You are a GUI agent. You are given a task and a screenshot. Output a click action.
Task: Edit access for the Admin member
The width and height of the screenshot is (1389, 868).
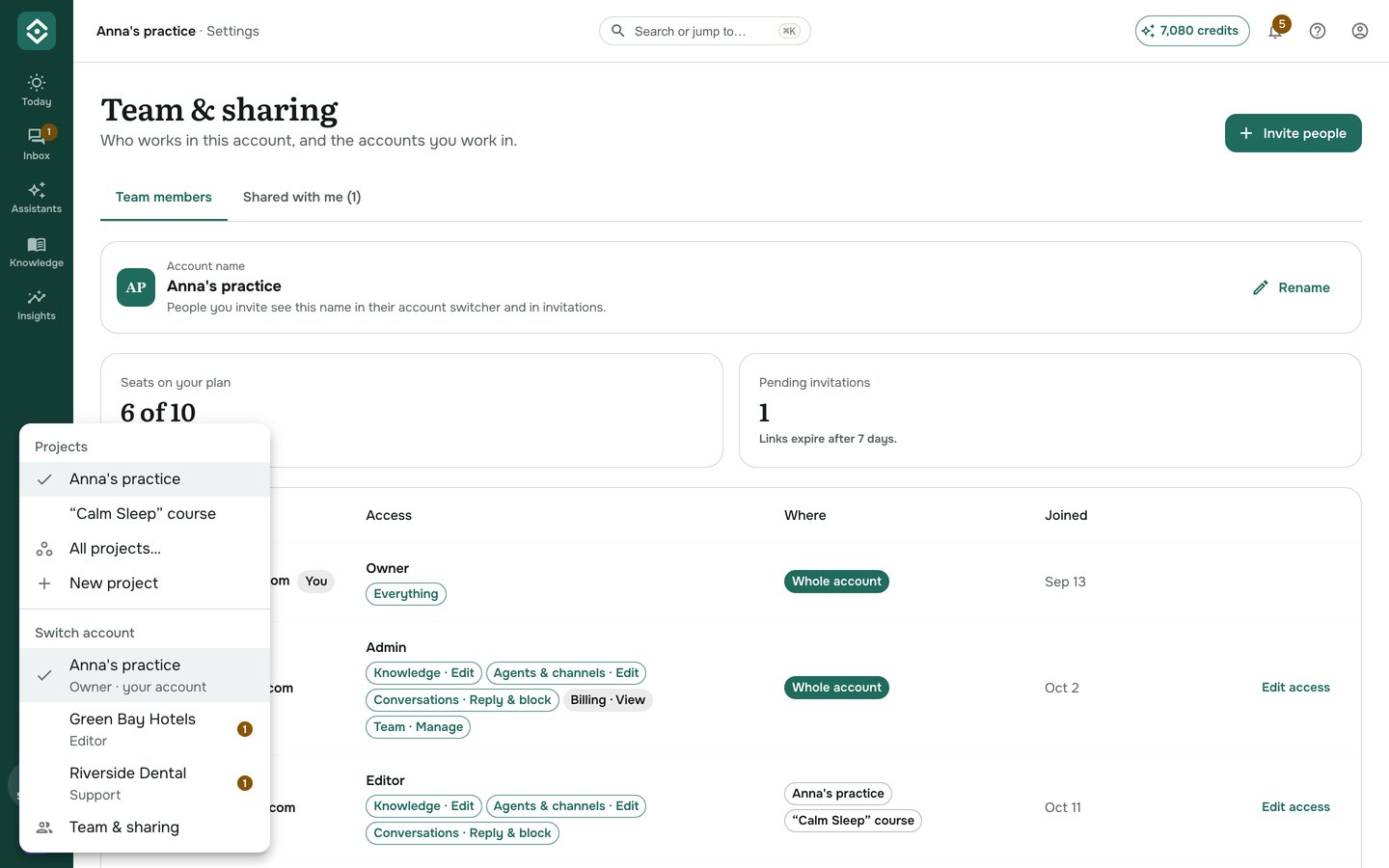(x=1295, y=688)
